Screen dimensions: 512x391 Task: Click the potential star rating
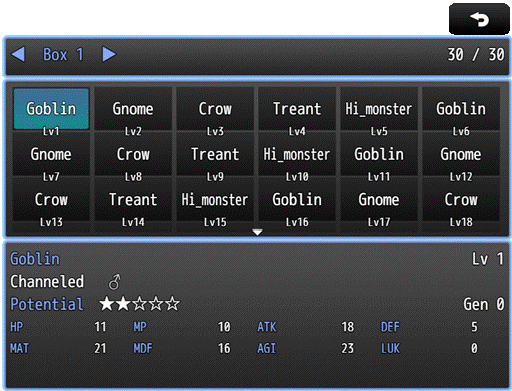point(140,304)
